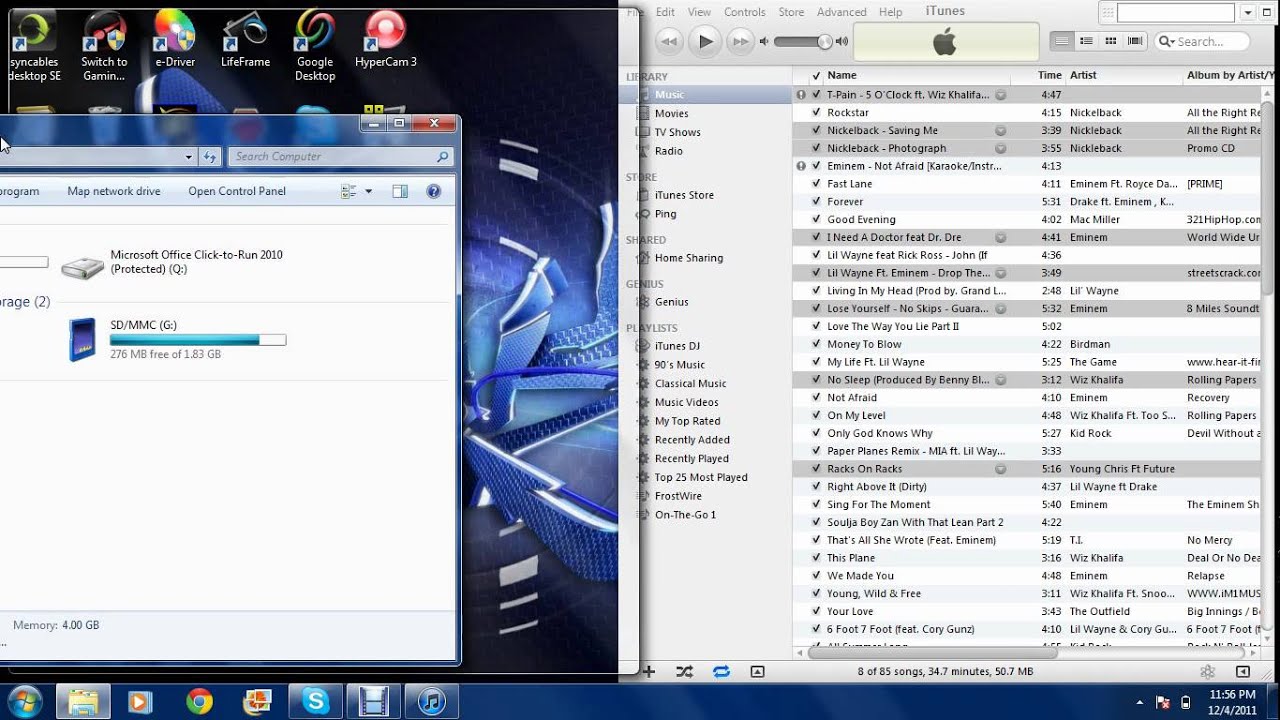Click Open Control Panel in Explorer

tap(237, 191)
